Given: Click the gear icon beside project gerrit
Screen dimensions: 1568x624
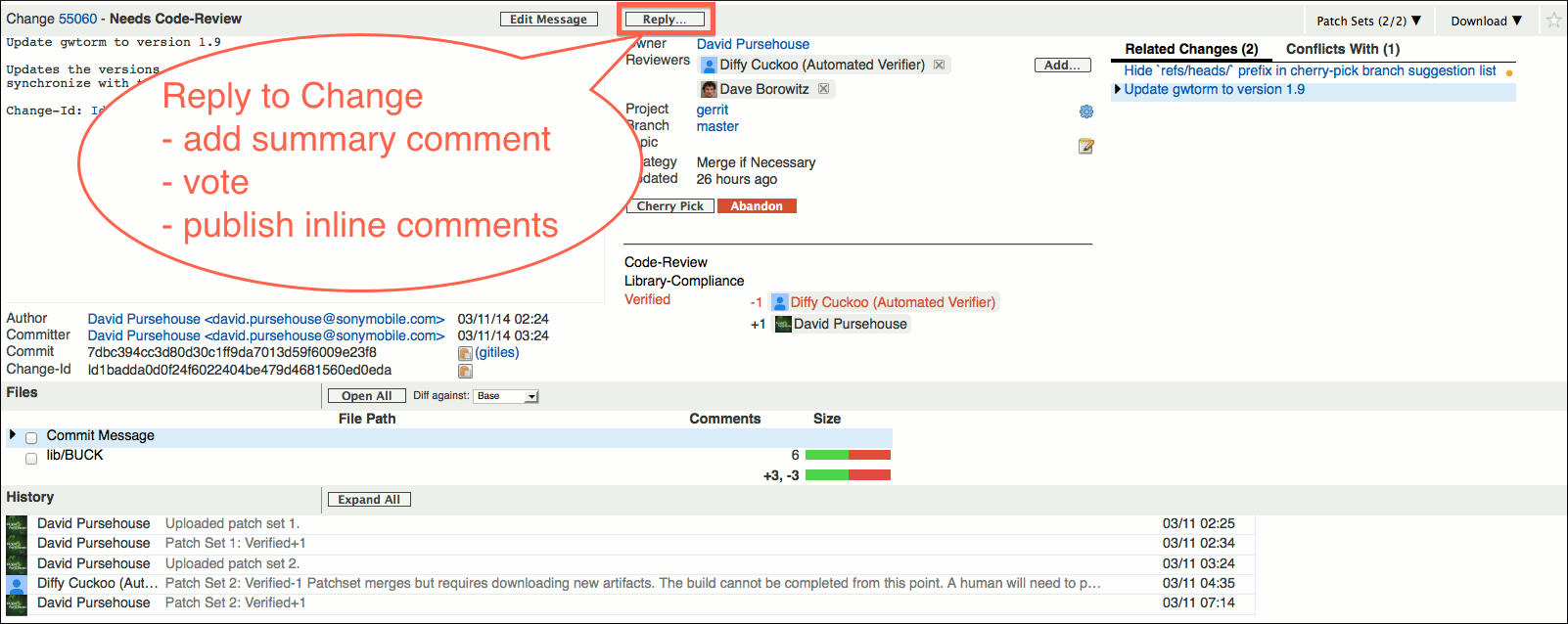Looking at the screenshot, I should 1085,111.
